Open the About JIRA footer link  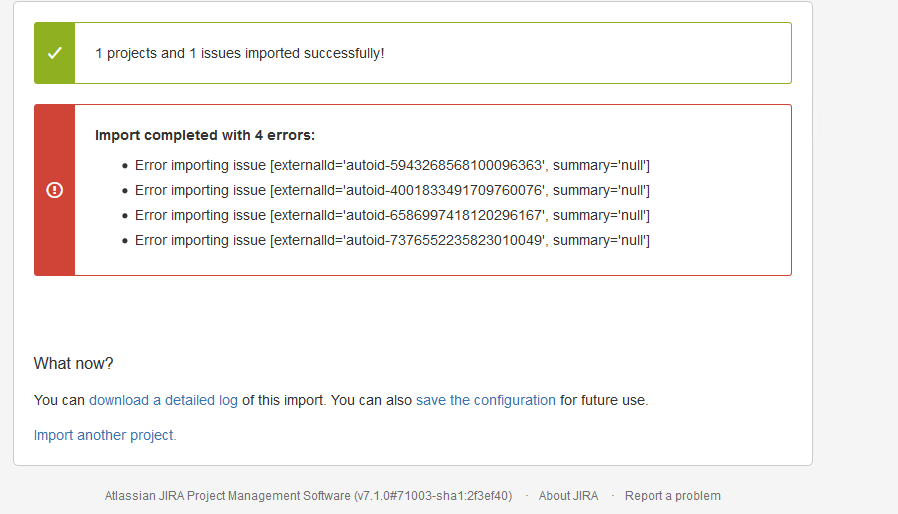pos(568,496)
